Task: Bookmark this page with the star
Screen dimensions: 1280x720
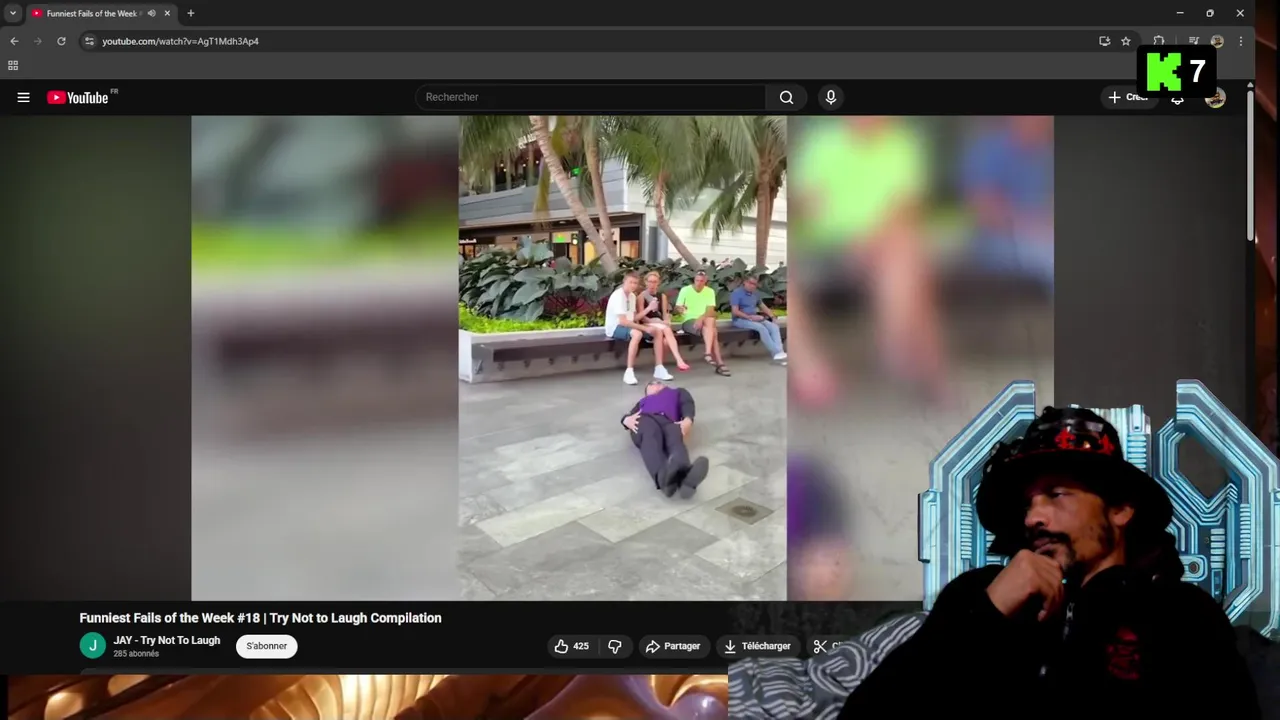Action: tap(1126, 41)
